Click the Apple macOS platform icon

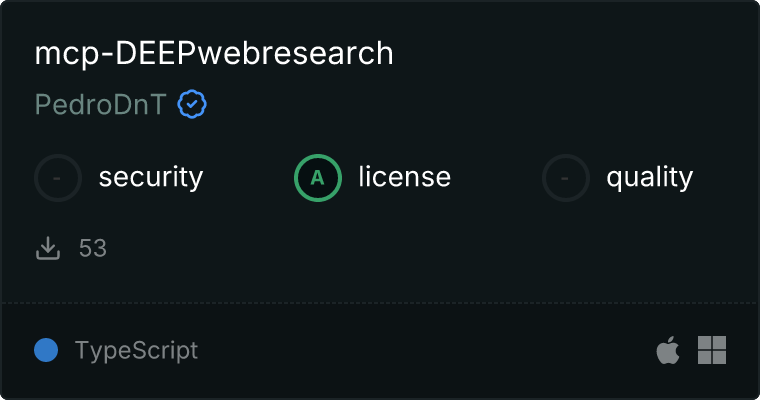click(x=668, y=350)
